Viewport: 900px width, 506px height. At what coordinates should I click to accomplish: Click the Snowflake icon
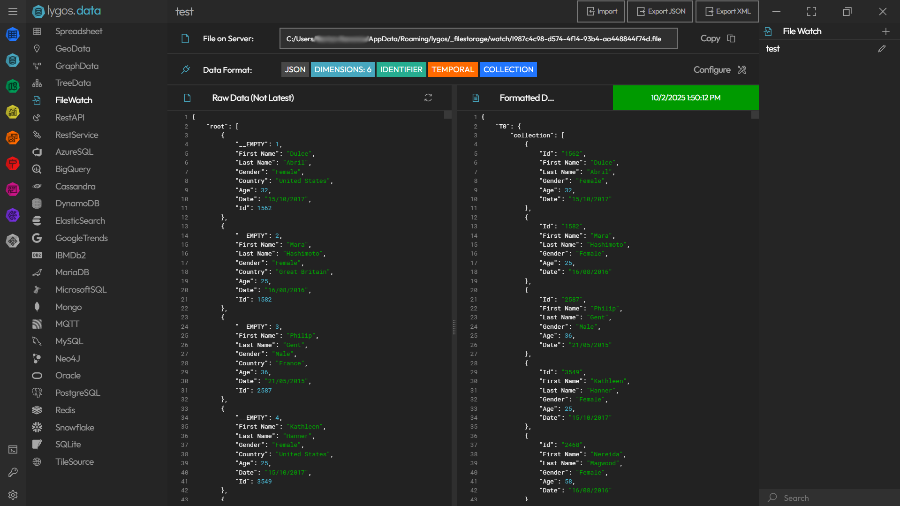tap(37, 427)
